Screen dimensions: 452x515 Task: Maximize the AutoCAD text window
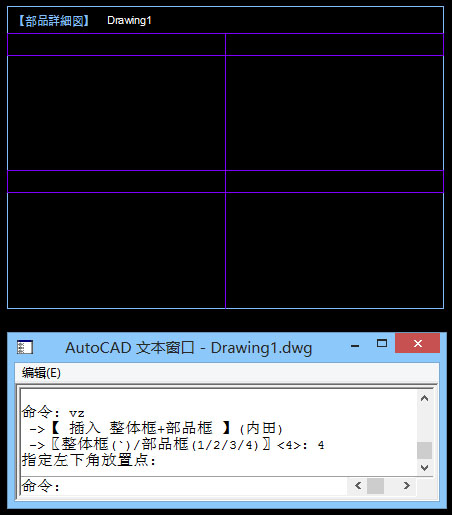(x=382, y=343)
